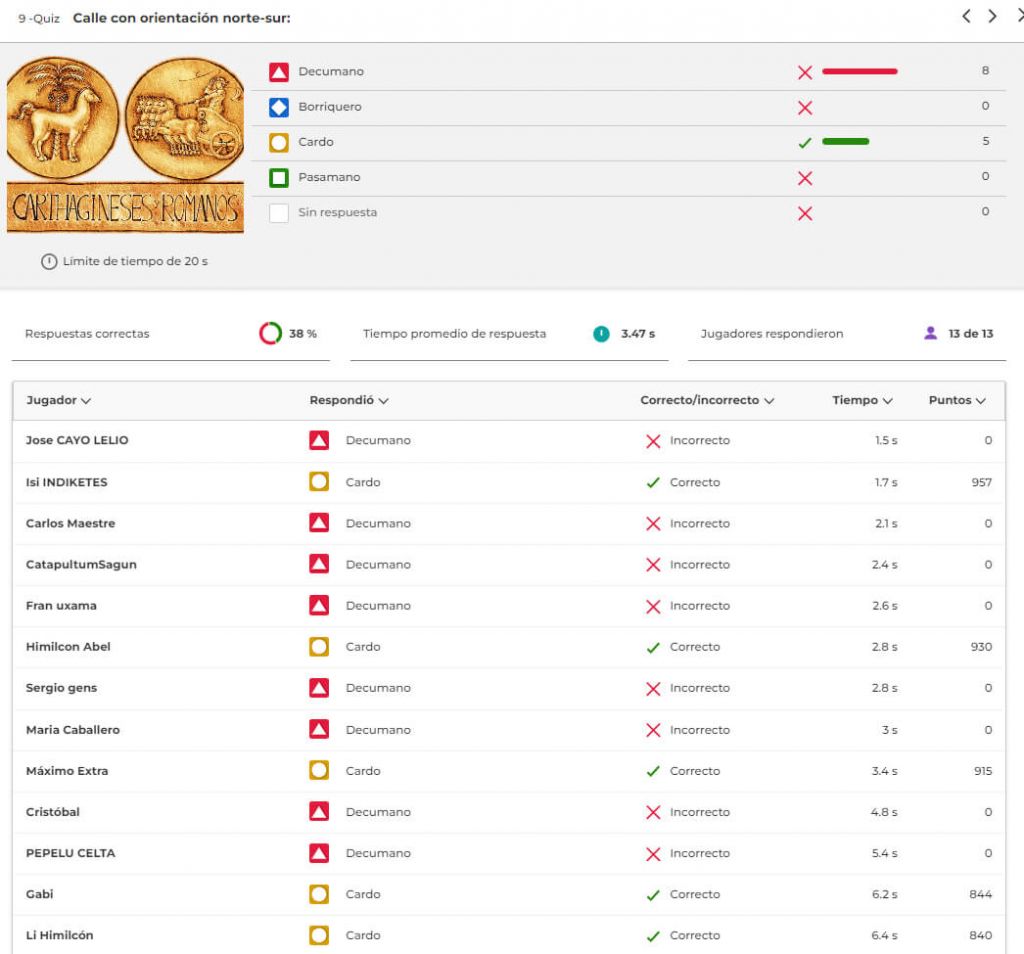Go to the next question arrow
The height and width of the screenshot is (954, 1024).
[x=992, y=16]
